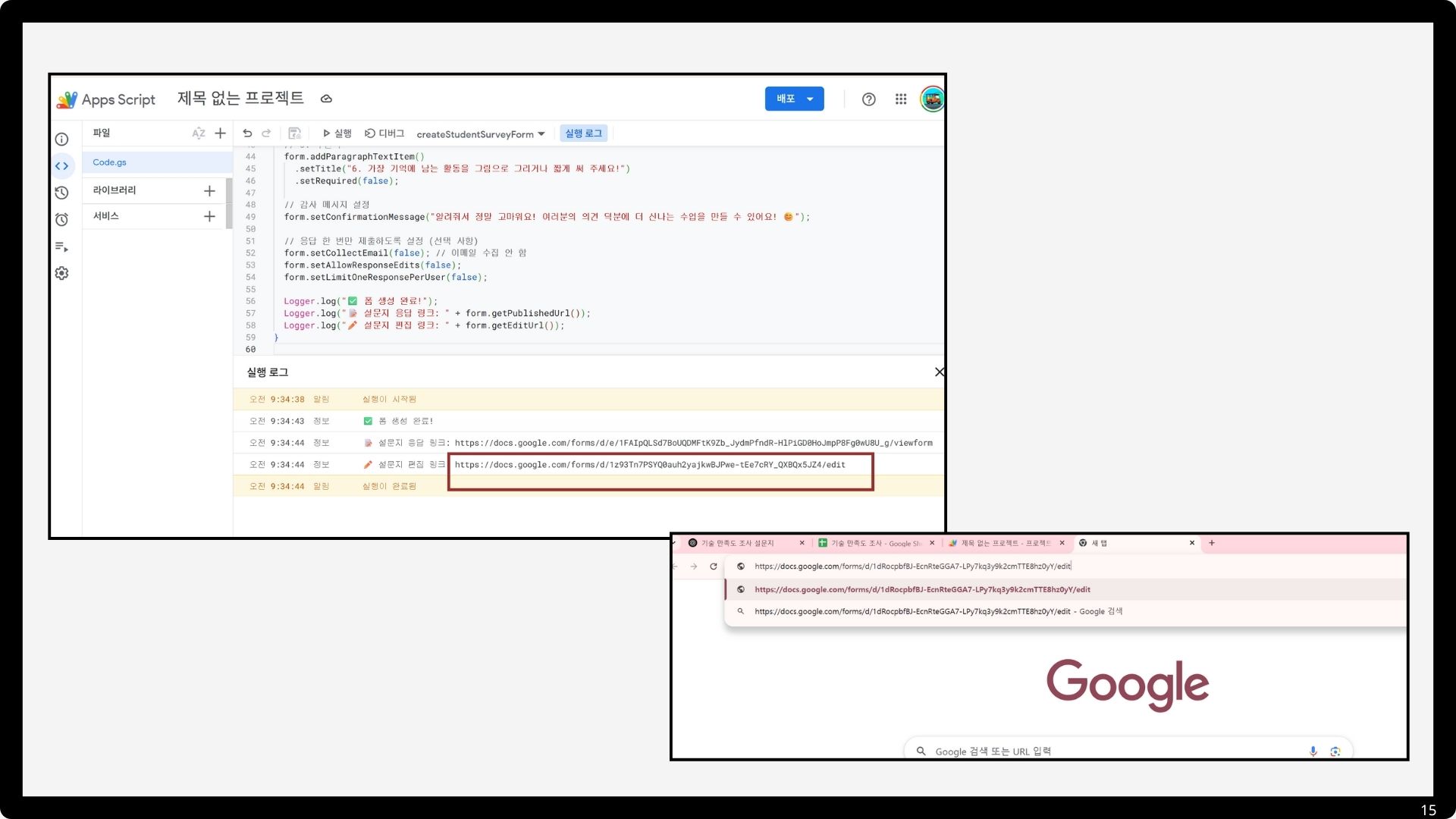
Task: Click the help question mark icon
Action: (x=869, y=99)
